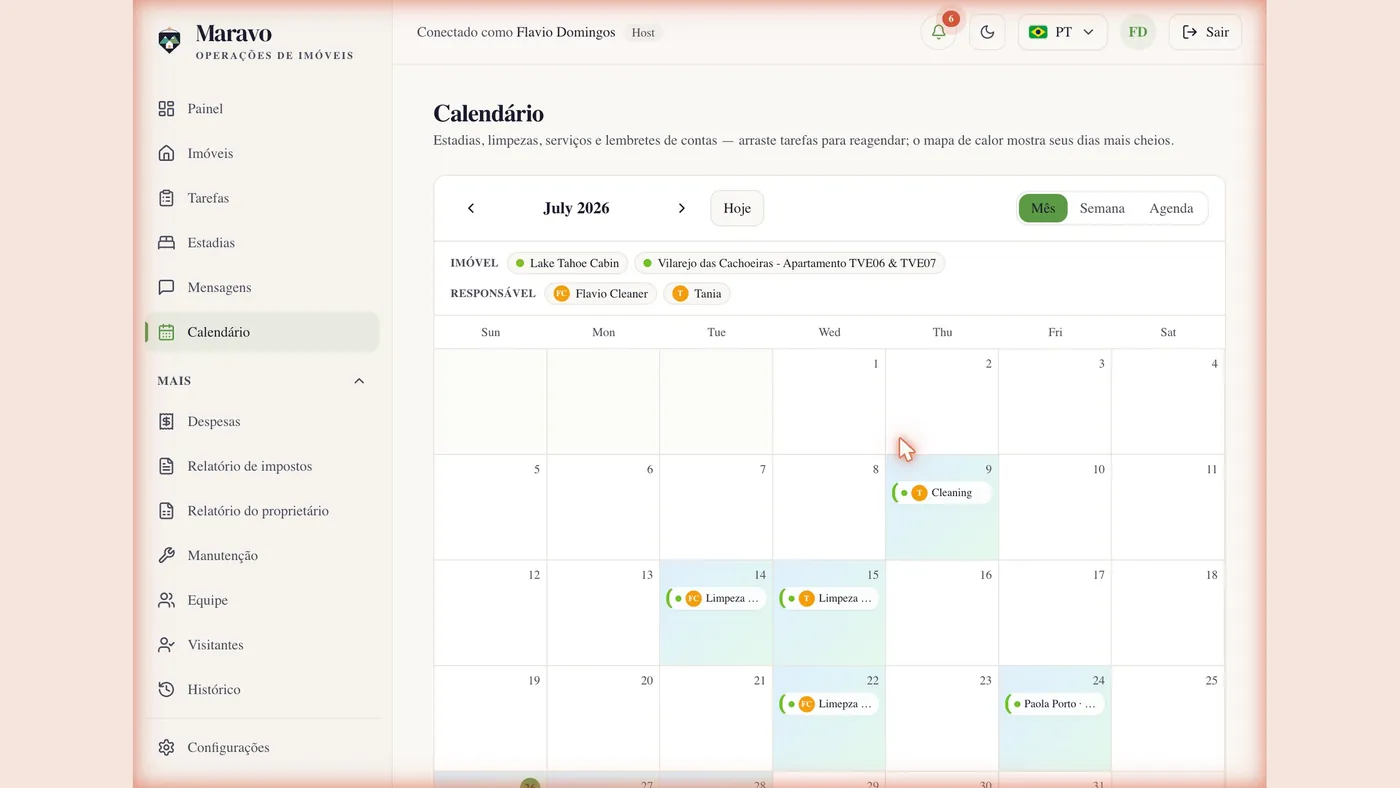Toggle Tania assignee filter
Screen dimensions: 1400x788
(697, 294)
